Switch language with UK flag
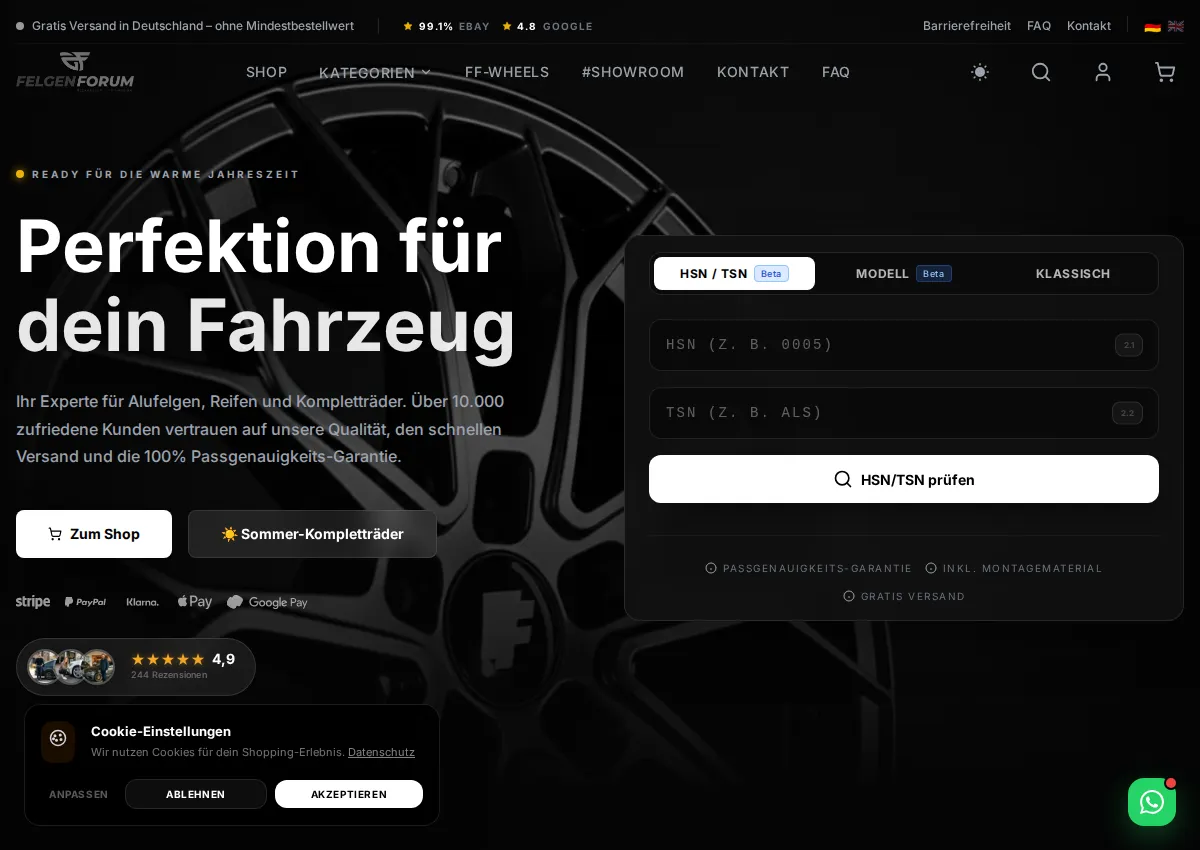The image size is (1200, 850). (x=1176, y=26)
